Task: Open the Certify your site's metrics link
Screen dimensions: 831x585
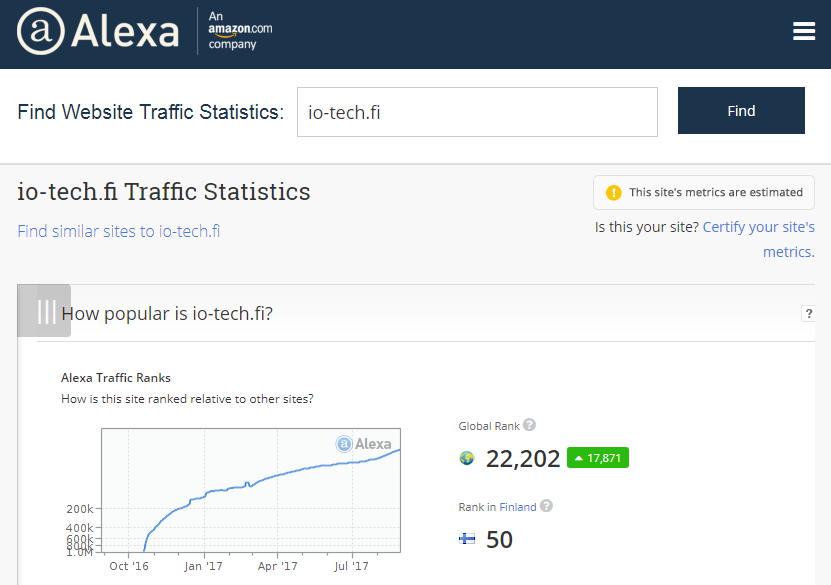Action: pos(758,239)
